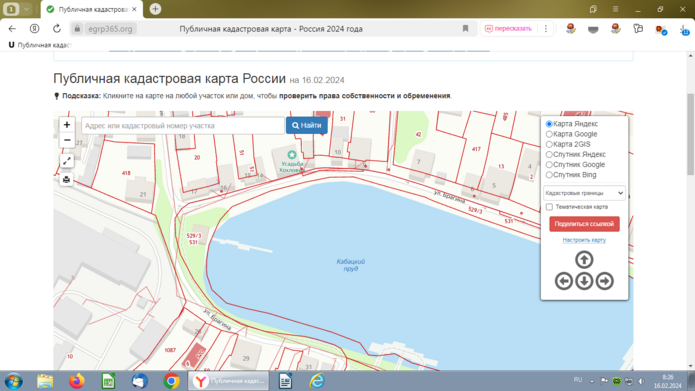Click the page vertical scrollbar thumb
The height and width of the screenshot is (391, 695).
pos(690,134)
